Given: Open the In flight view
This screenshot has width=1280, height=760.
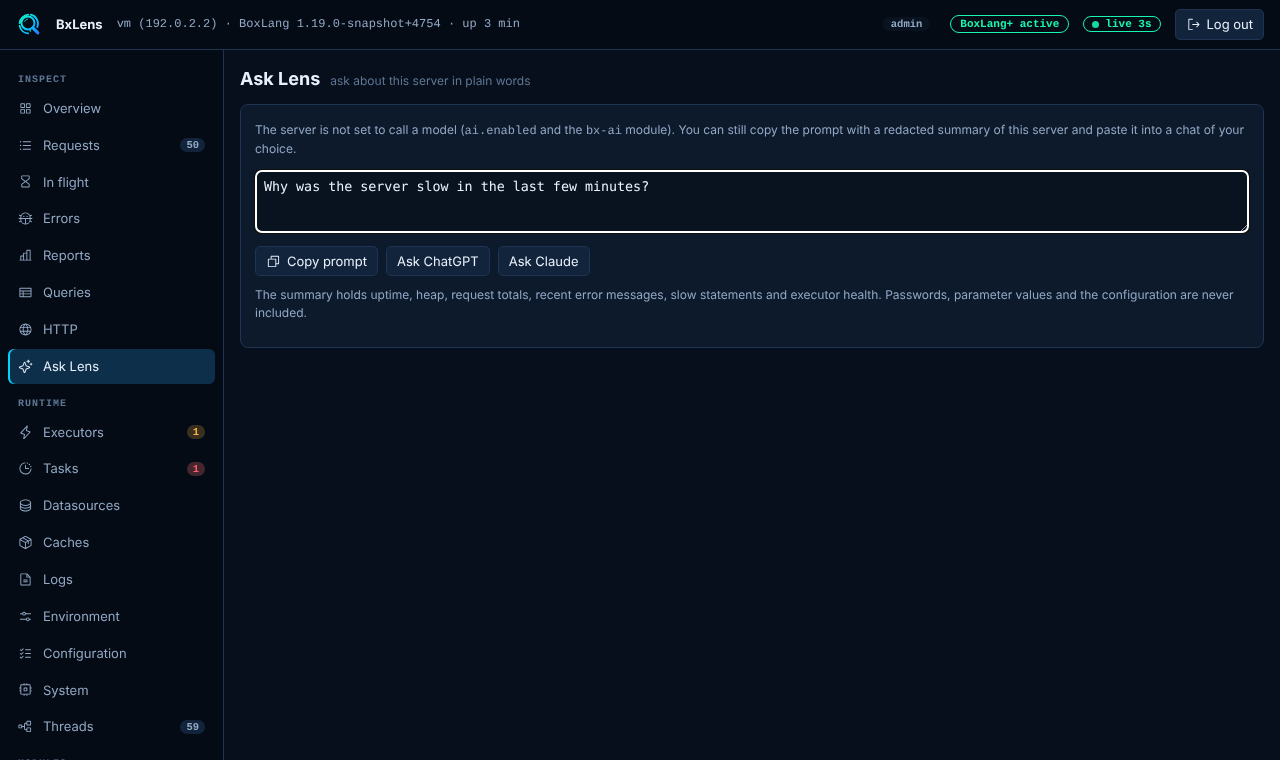Looking at the screenshot, I should (111, 182).
